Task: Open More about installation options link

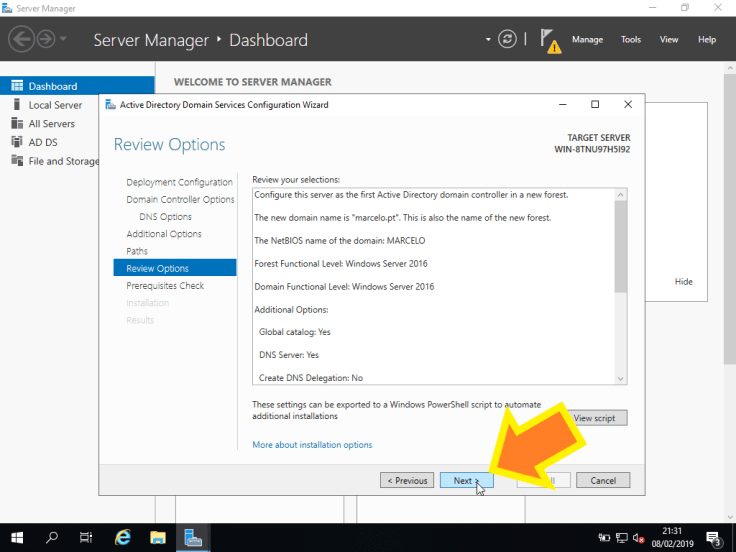Action: [312, 445]
